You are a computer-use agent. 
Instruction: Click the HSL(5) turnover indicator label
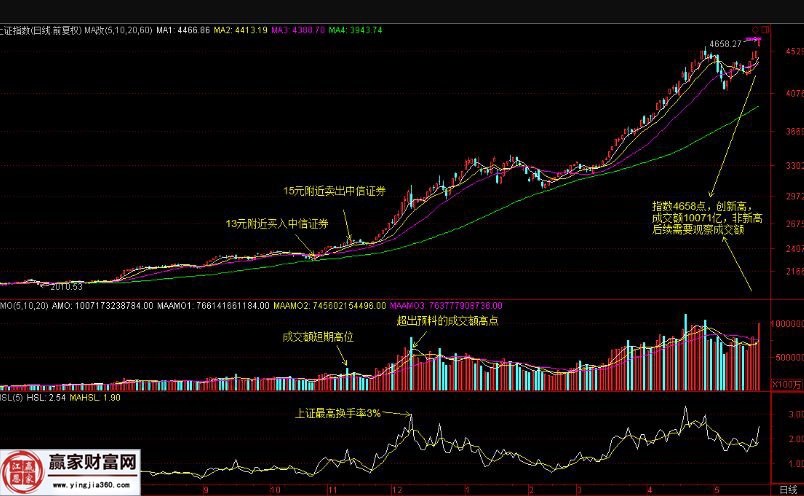point(12,399)
